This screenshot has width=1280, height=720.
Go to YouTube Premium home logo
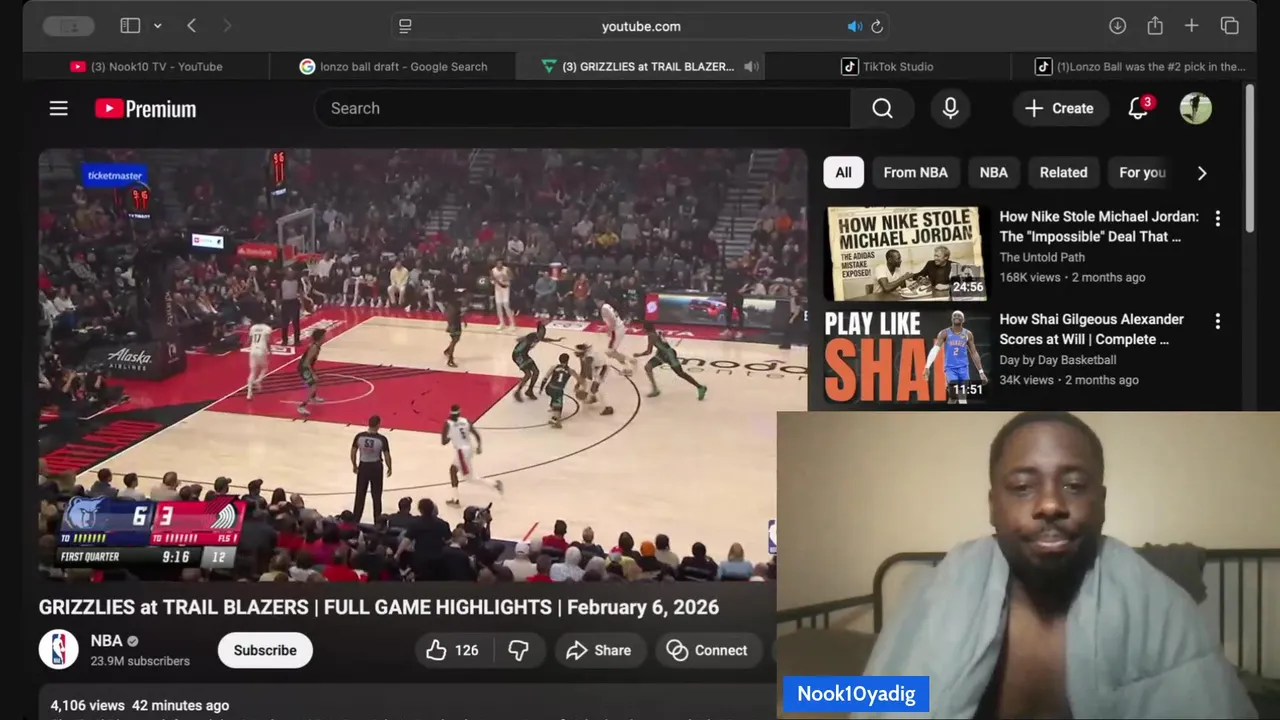pyautogui.click(x=146, y=109)
